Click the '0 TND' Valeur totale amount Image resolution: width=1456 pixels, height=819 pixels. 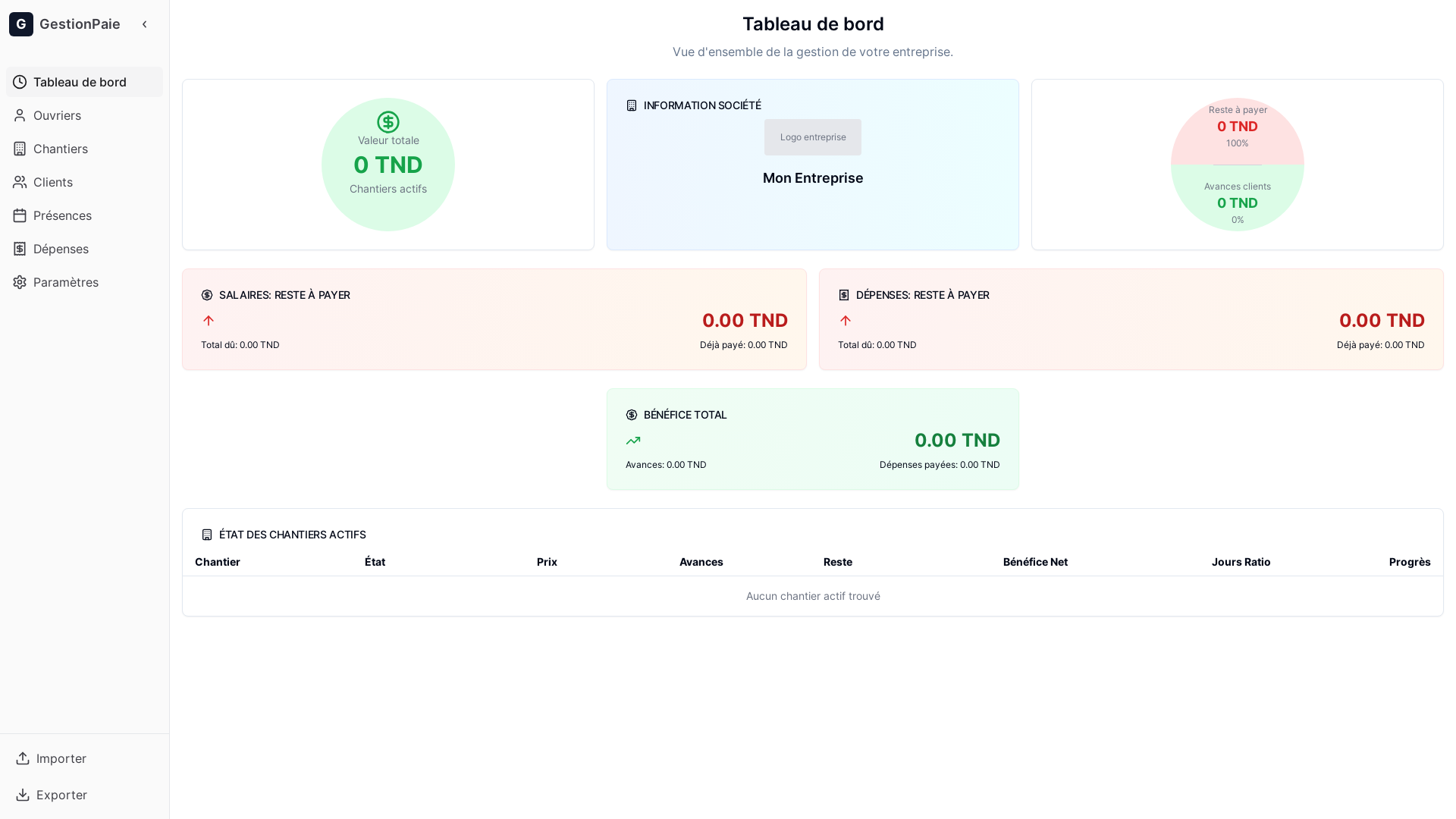(388, 165)
